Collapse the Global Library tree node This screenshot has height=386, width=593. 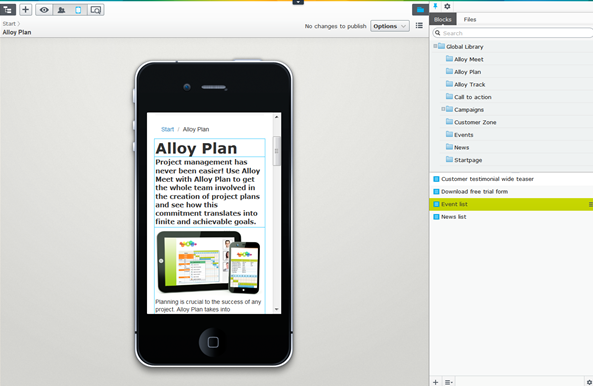(x=435, y=46)
